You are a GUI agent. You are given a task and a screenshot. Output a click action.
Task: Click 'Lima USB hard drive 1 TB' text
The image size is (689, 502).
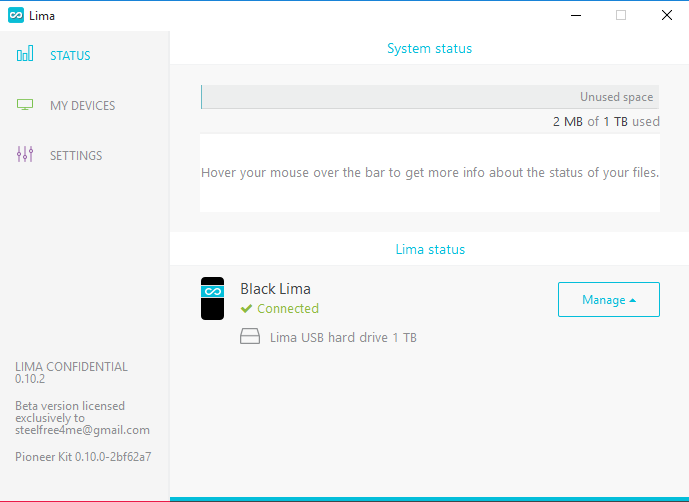343,338
